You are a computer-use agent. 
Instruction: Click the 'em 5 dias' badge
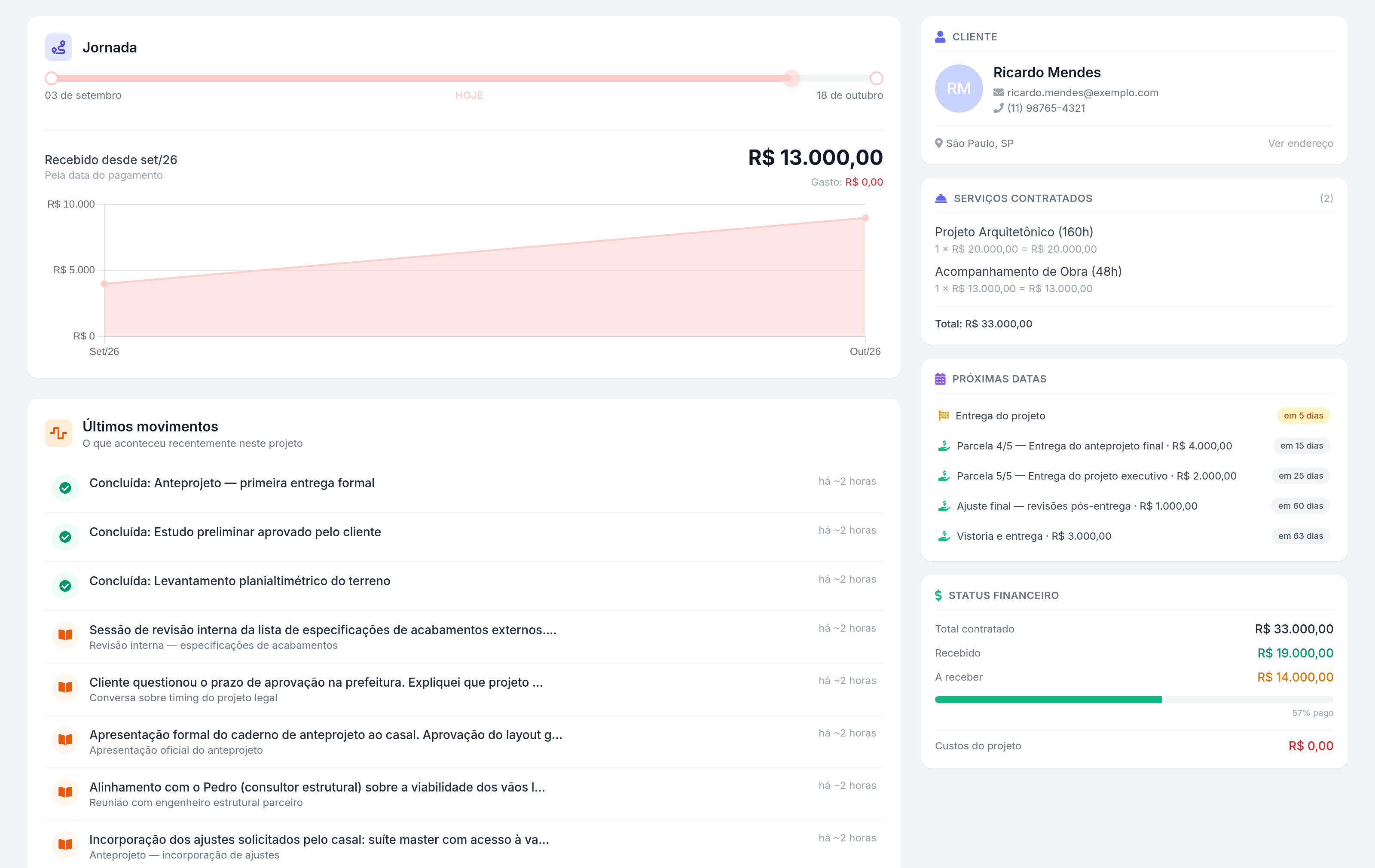click(x=1303, y=416)
